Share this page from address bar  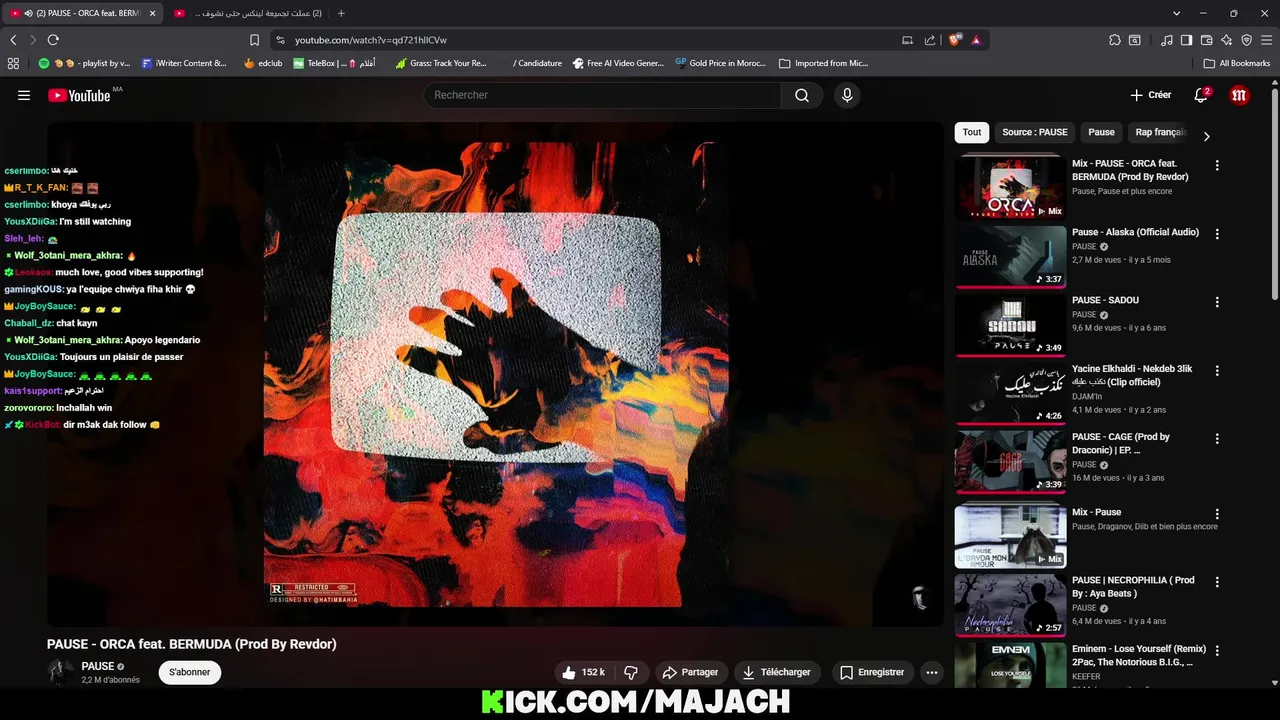930,40
